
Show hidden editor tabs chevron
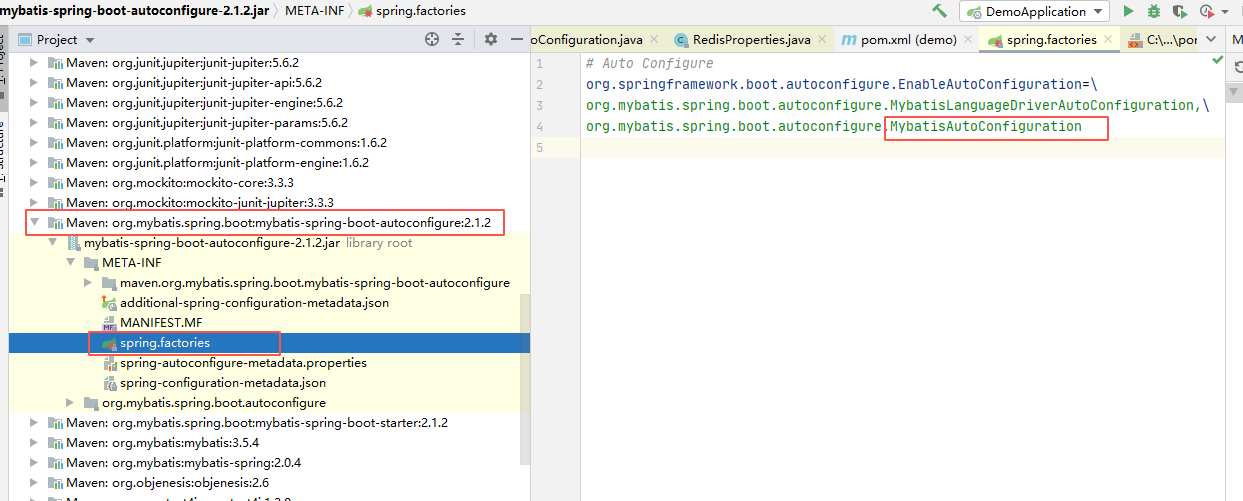1212,40
